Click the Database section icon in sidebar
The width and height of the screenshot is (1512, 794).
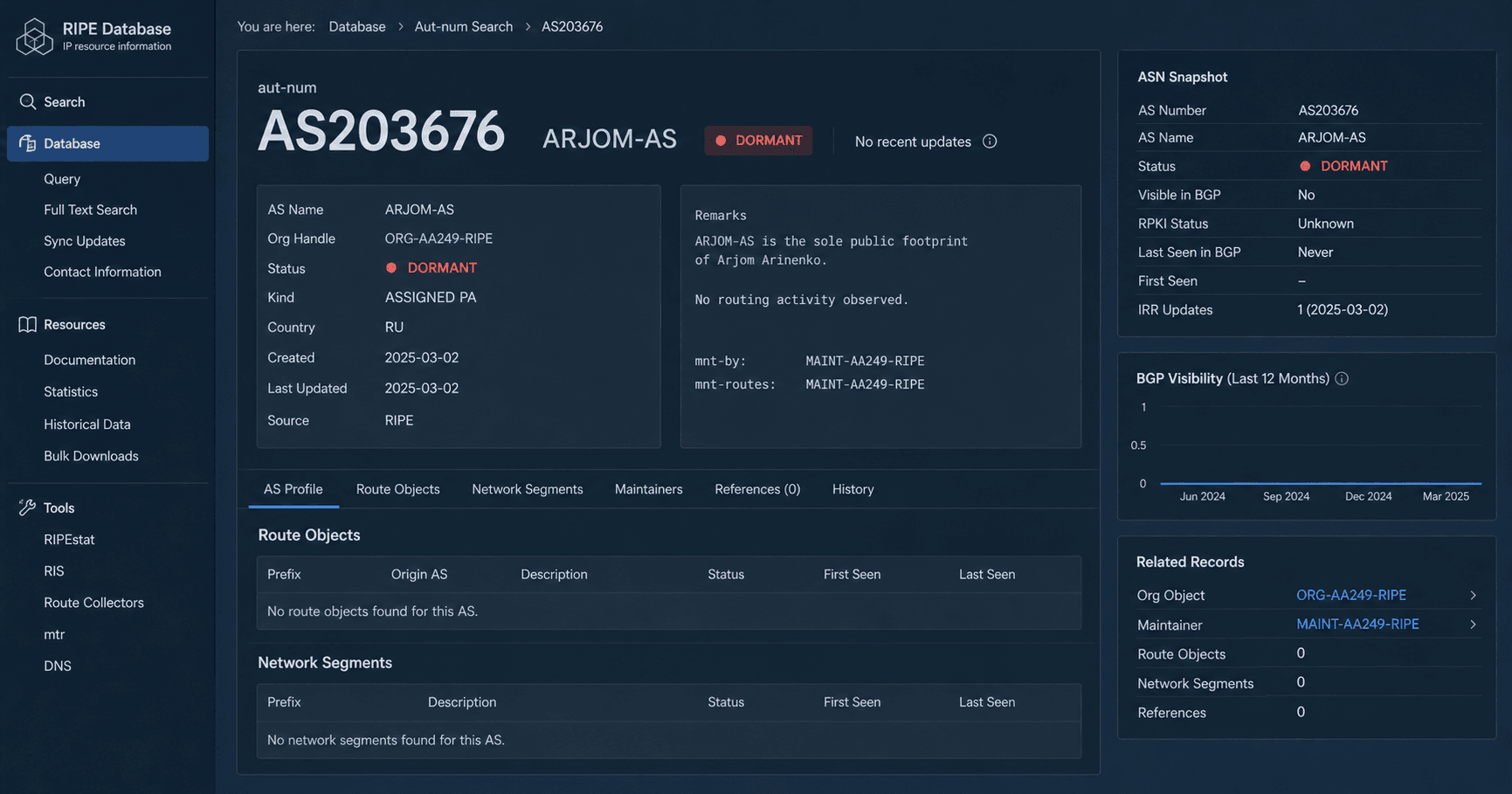[x=28, y=143]
